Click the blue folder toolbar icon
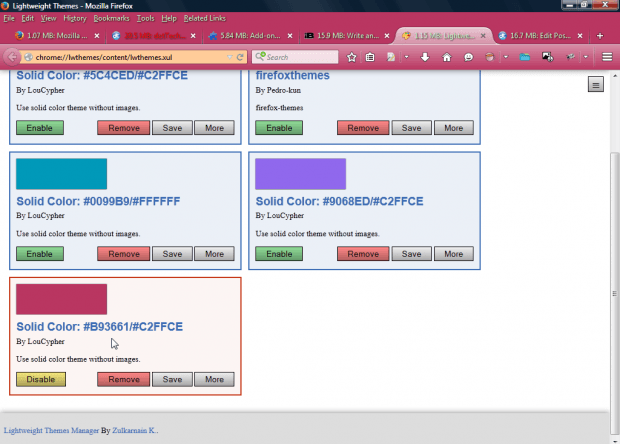The image size is (620, 444). pyautogui.click(x=525, y=57)
